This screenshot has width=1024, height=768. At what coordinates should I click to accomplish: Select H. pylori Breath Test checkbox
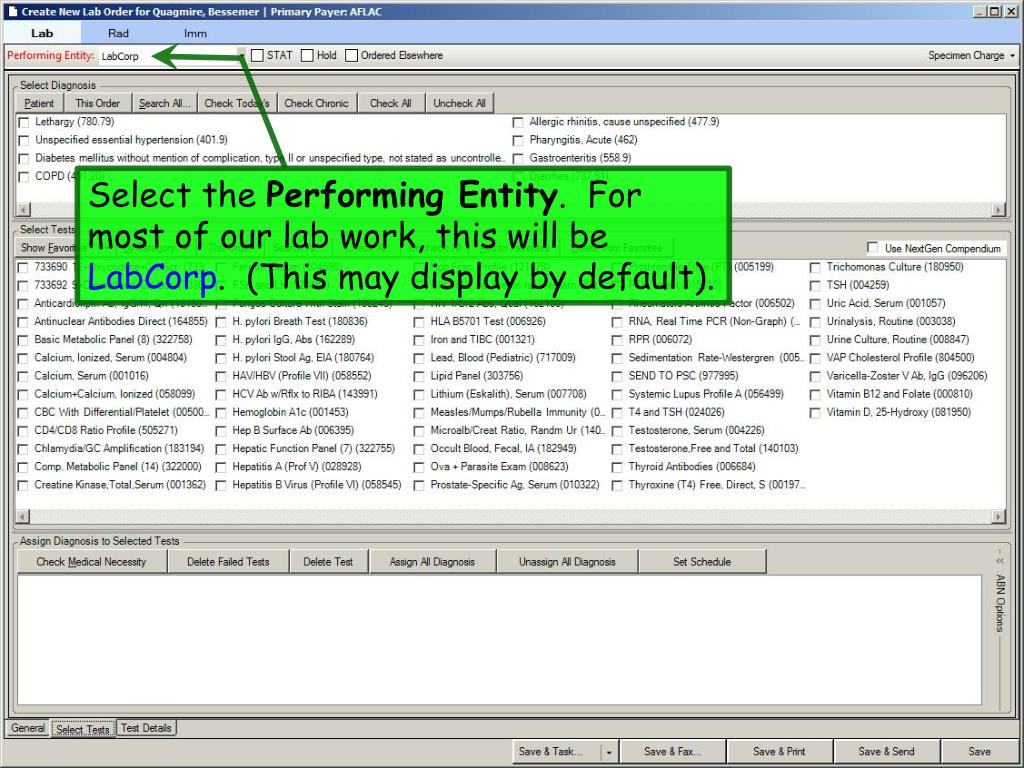point(221,322)
